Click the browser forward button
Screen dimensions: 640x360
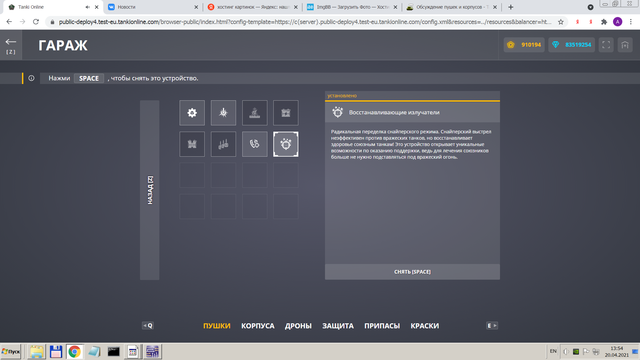coord(22,22)
